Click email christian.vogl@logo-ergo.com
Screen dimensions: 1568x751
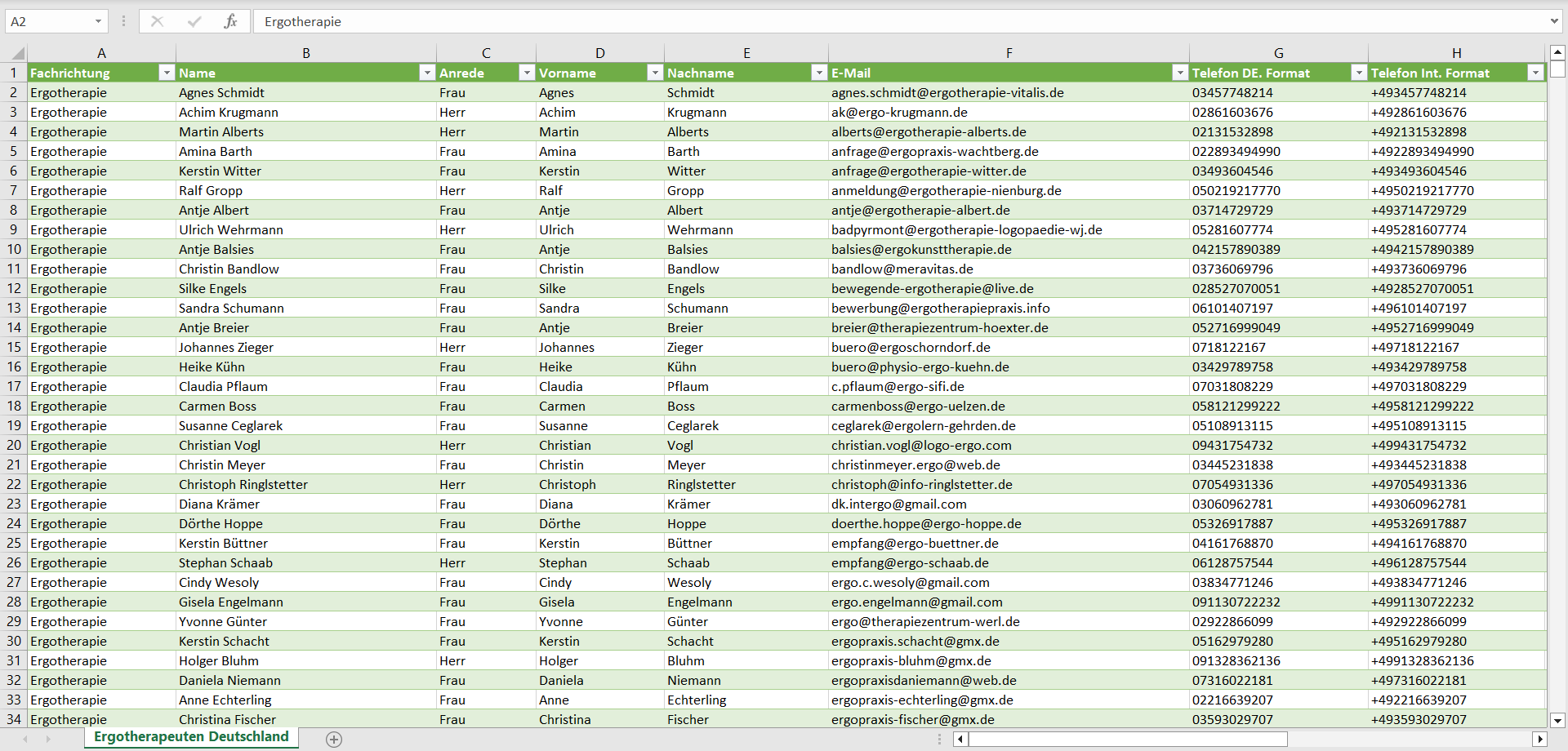tap(1009, 445)
